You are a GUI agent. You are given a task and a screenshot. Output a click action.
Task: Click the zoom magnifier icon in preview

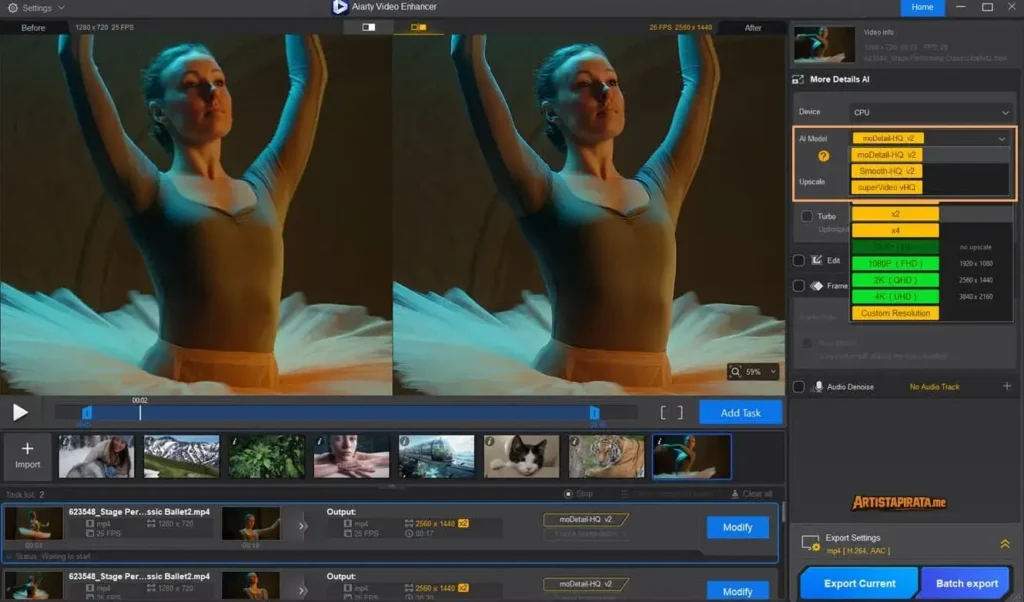pos(737,371)
